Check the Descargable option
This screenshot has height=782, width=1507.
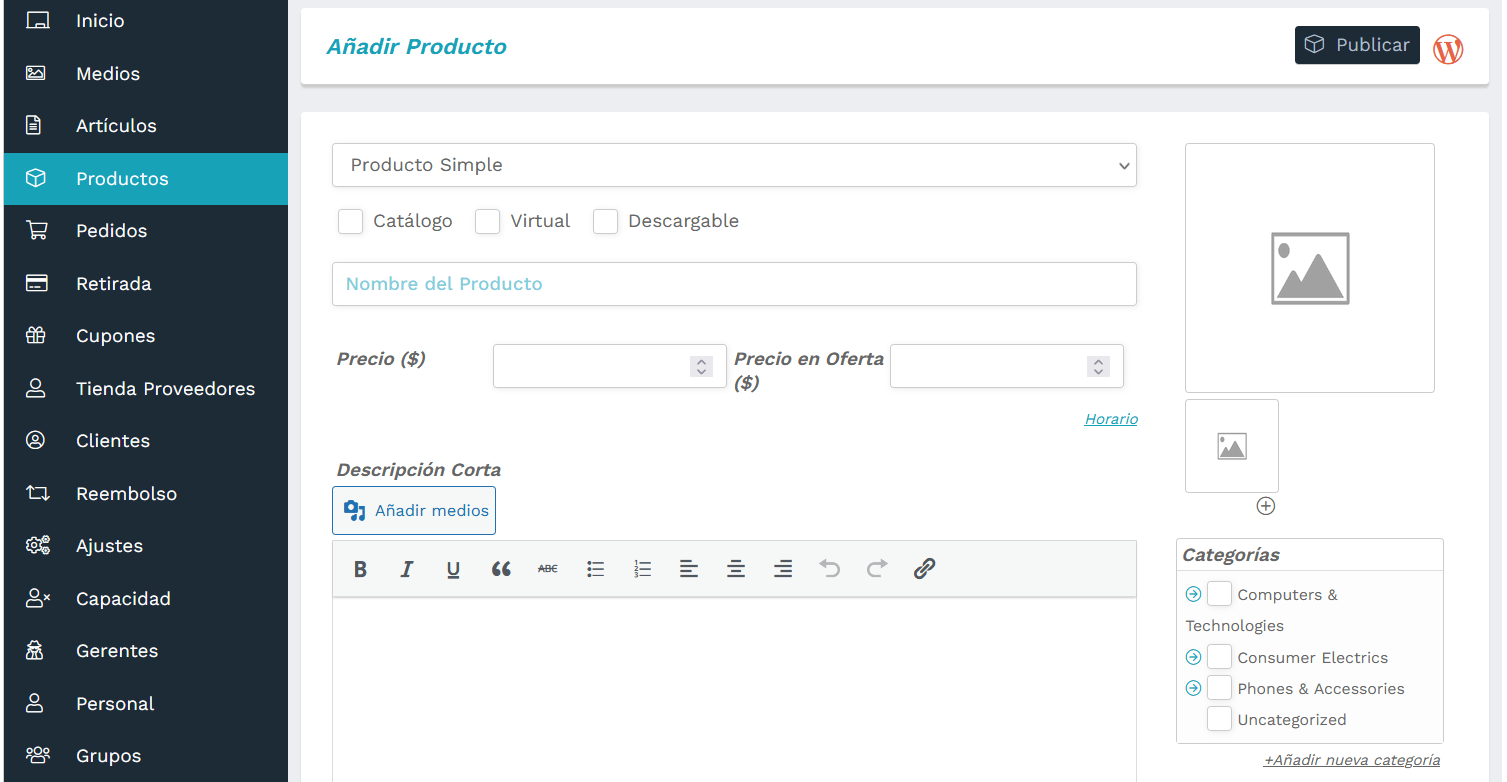tap(606, 221)
